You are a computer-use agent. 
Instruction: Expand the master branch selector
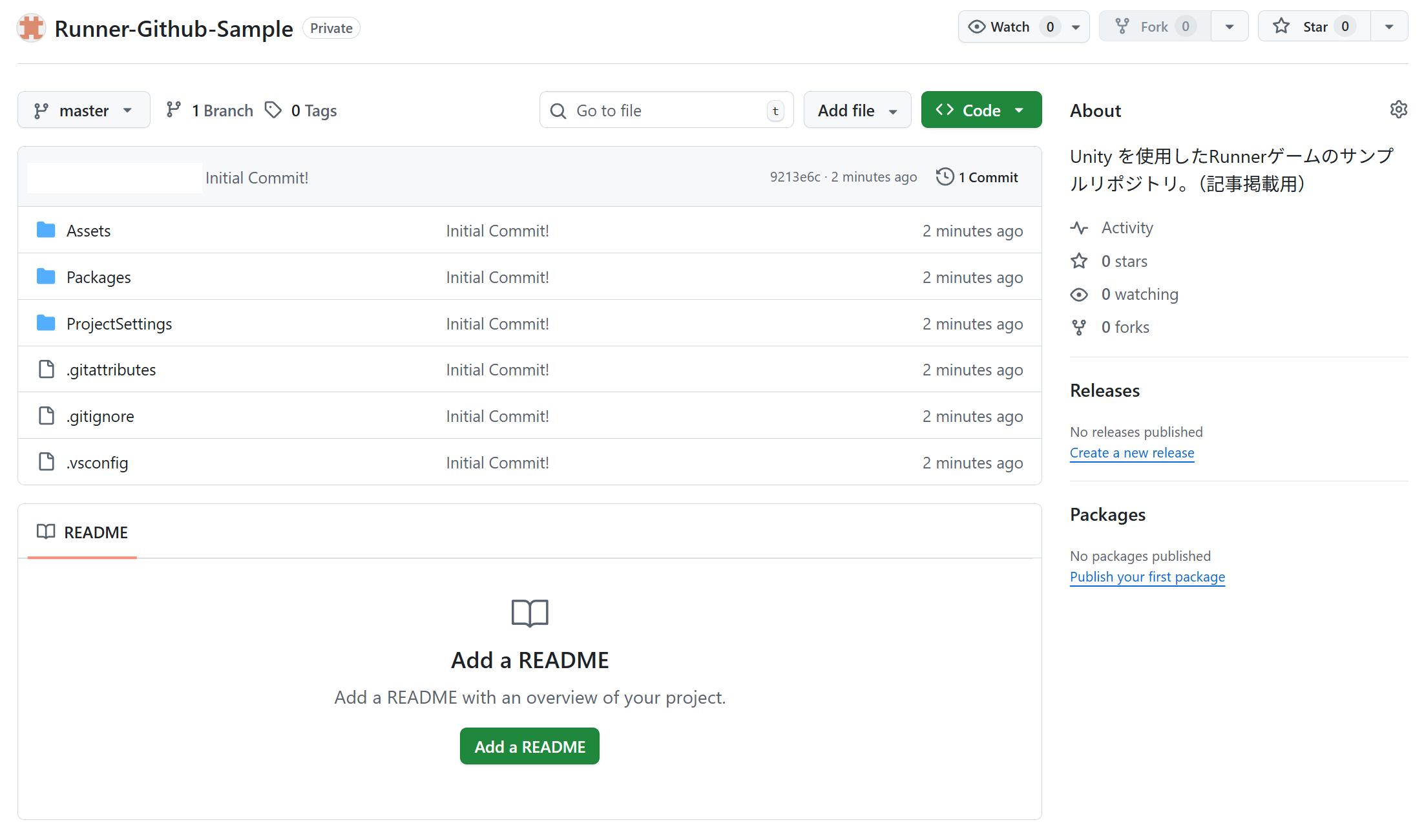84,110
